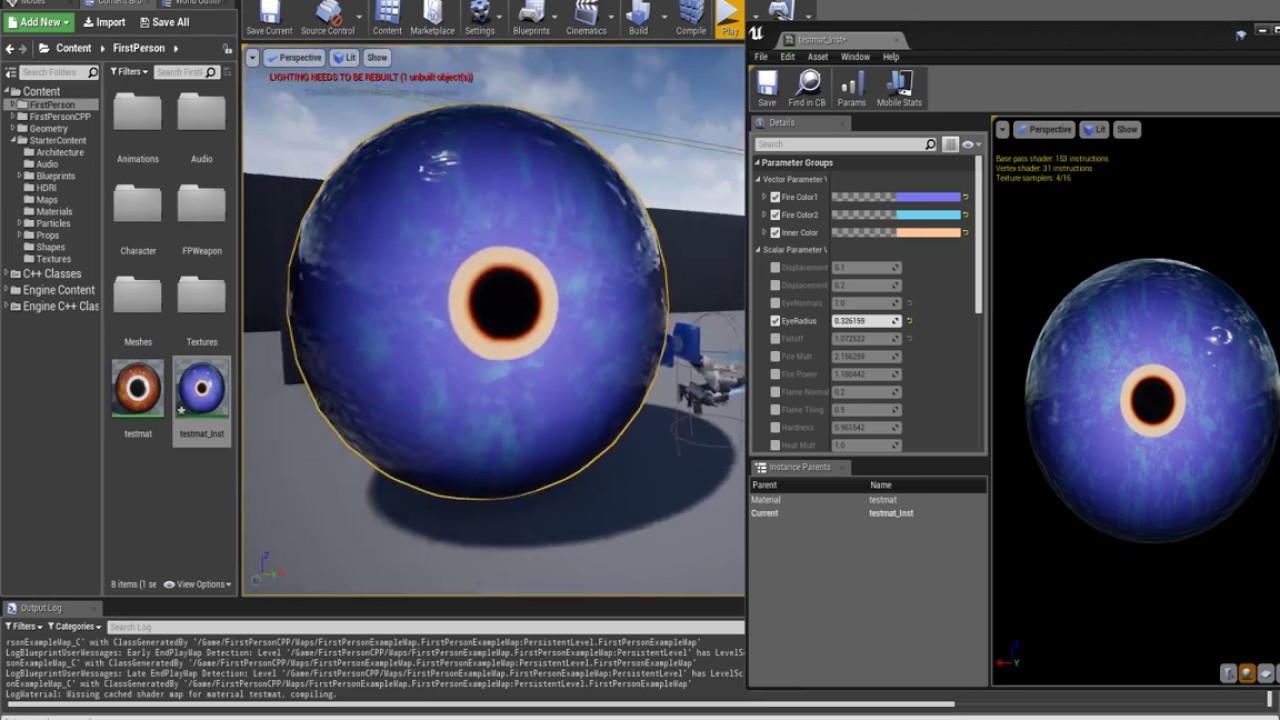Start Play in editor
The height and width of the screenshot is (720, 1280).
(x=730, y=18)
